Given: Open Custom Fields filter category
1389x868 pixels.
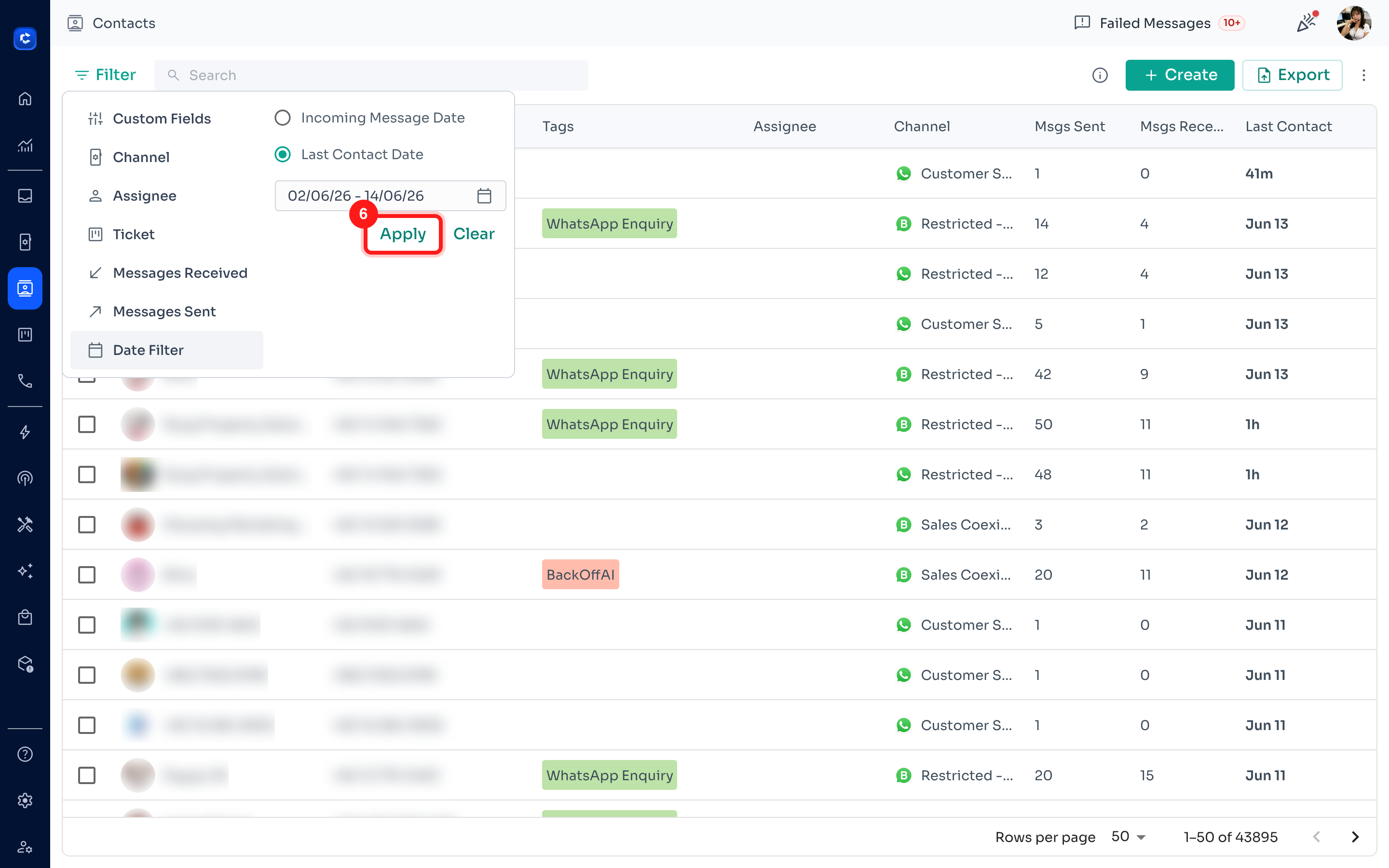Looking at the screenshot, I should [x=166, y=118].
